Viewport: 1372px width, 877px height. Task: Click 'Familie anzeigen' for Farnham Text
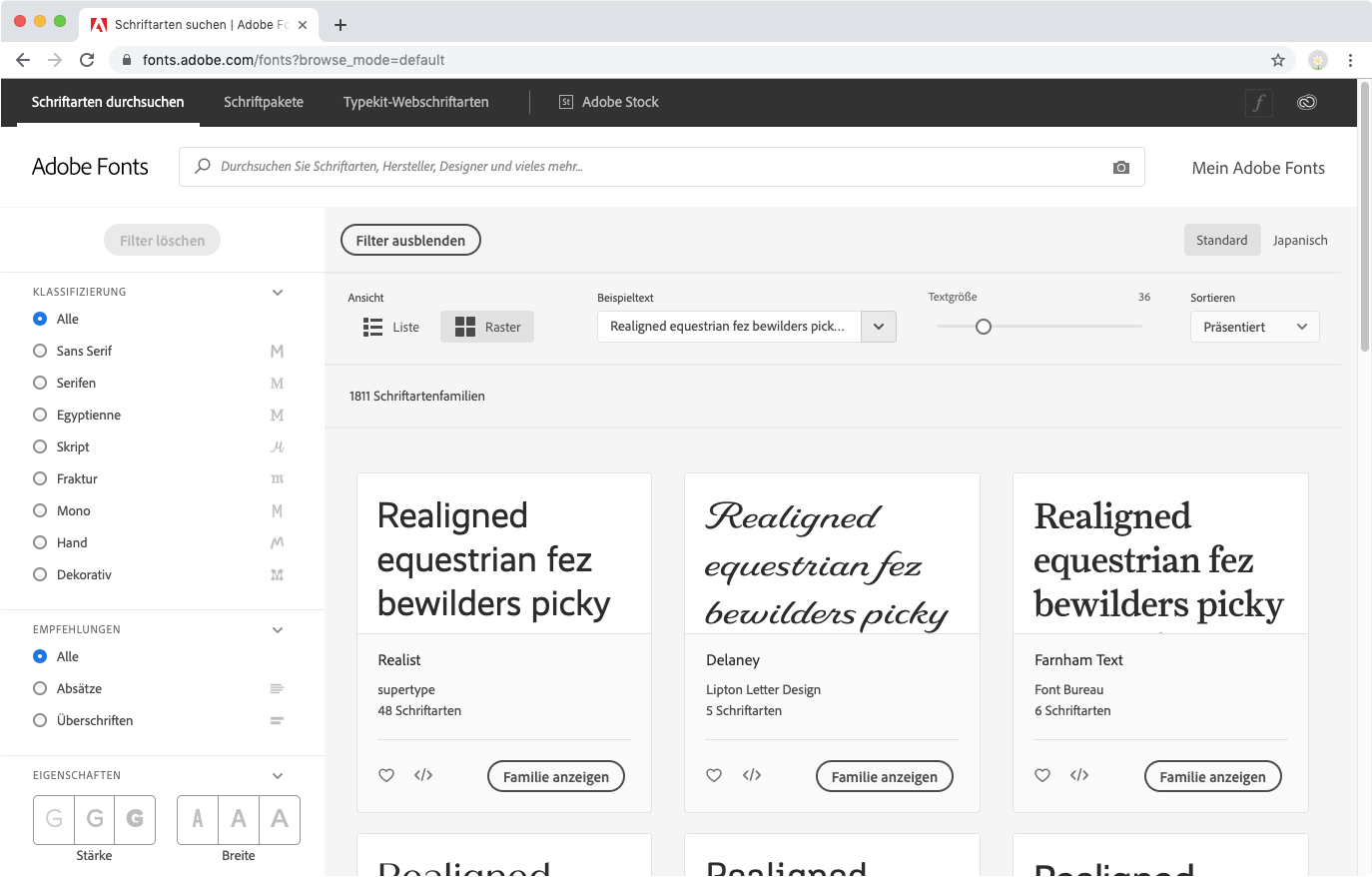[x=1213, y=776]
